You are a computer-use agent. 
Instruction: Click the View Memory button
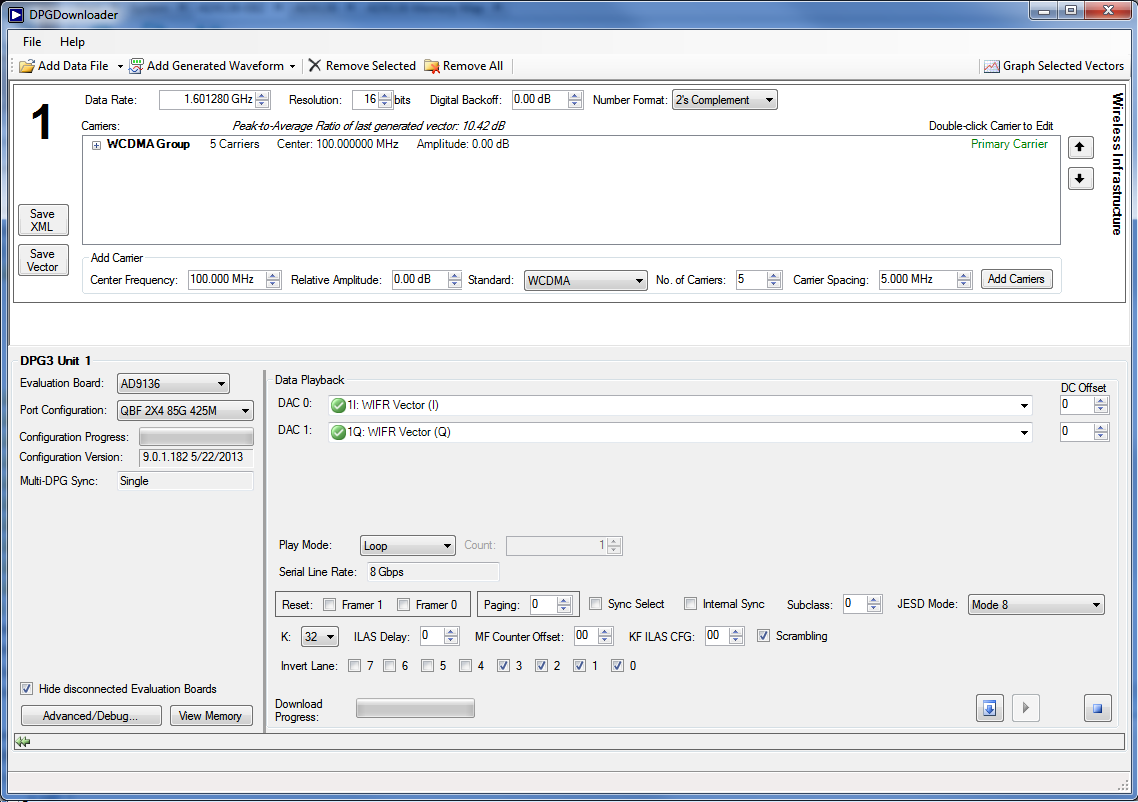pyautogui.click(x=211, y=716)
